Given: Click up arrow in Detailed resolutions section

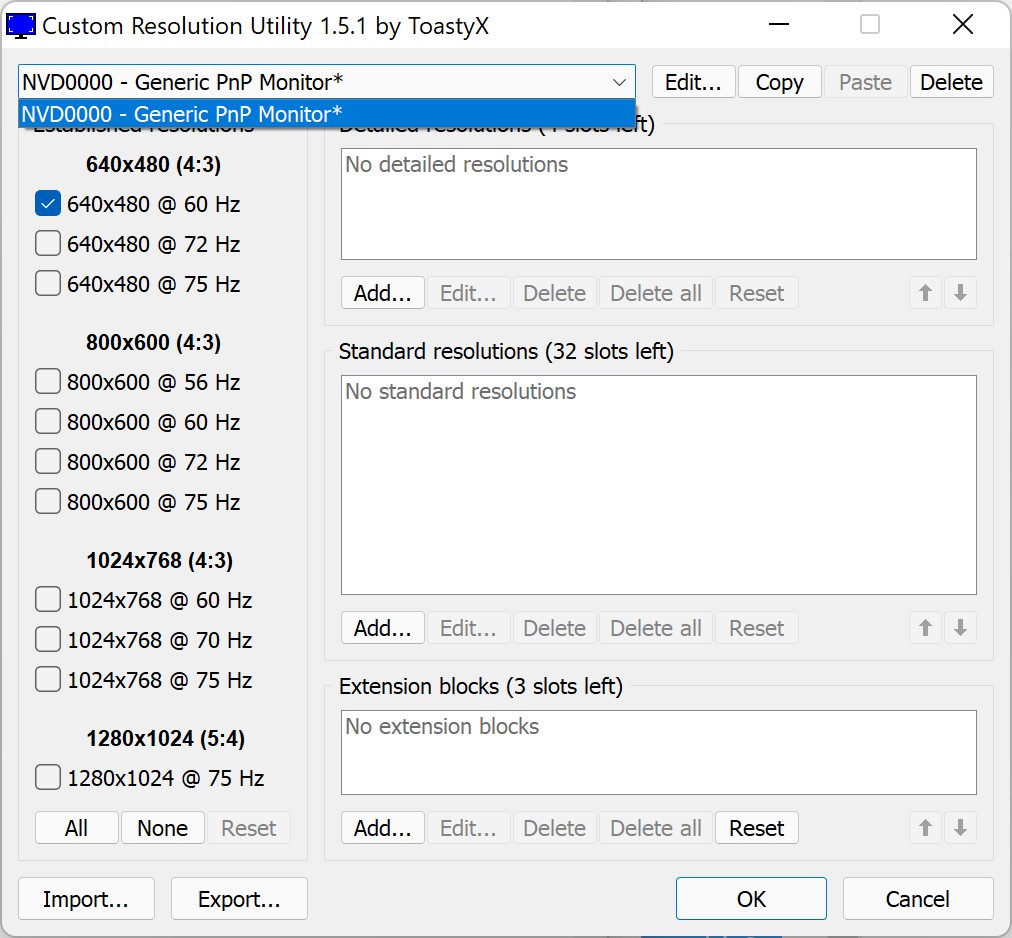Looking at the screenshot, I should [926, 293].
